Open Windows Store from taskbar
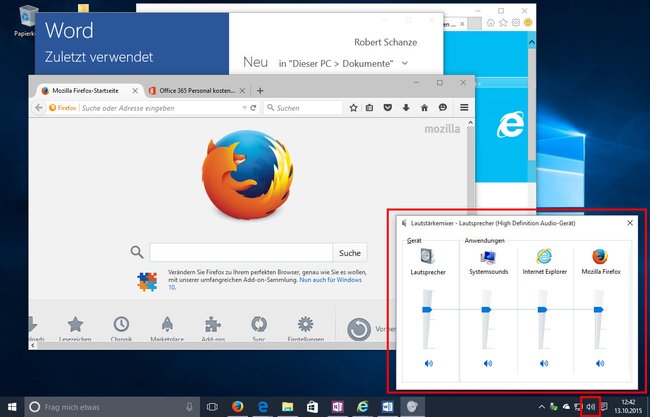The width and height of the screenshot is (650, 417). click(x=312, y=407)
